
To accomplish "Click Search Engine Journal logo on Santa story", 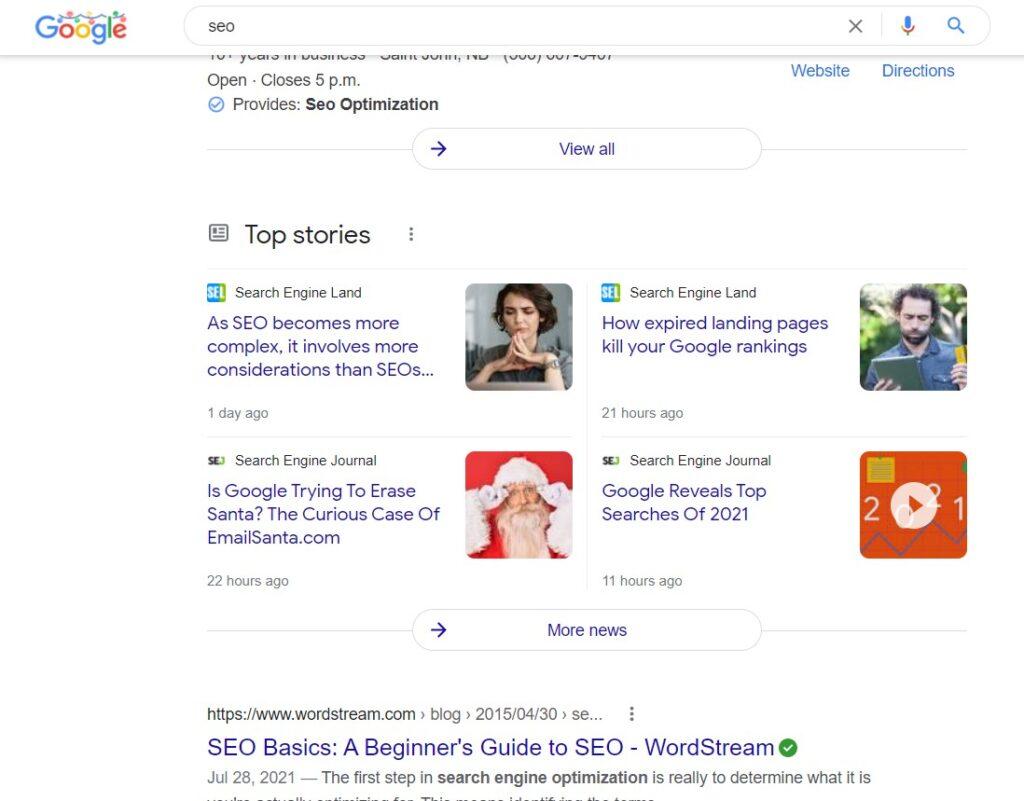I will point(216,460).
